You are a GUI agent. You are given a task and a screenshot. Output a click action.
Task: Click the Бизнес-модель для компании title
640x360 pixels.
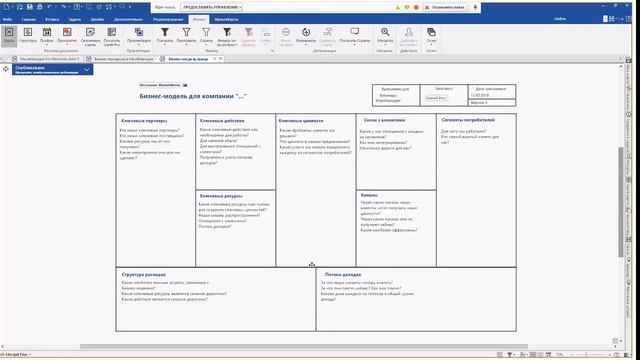tap(193, 96)
